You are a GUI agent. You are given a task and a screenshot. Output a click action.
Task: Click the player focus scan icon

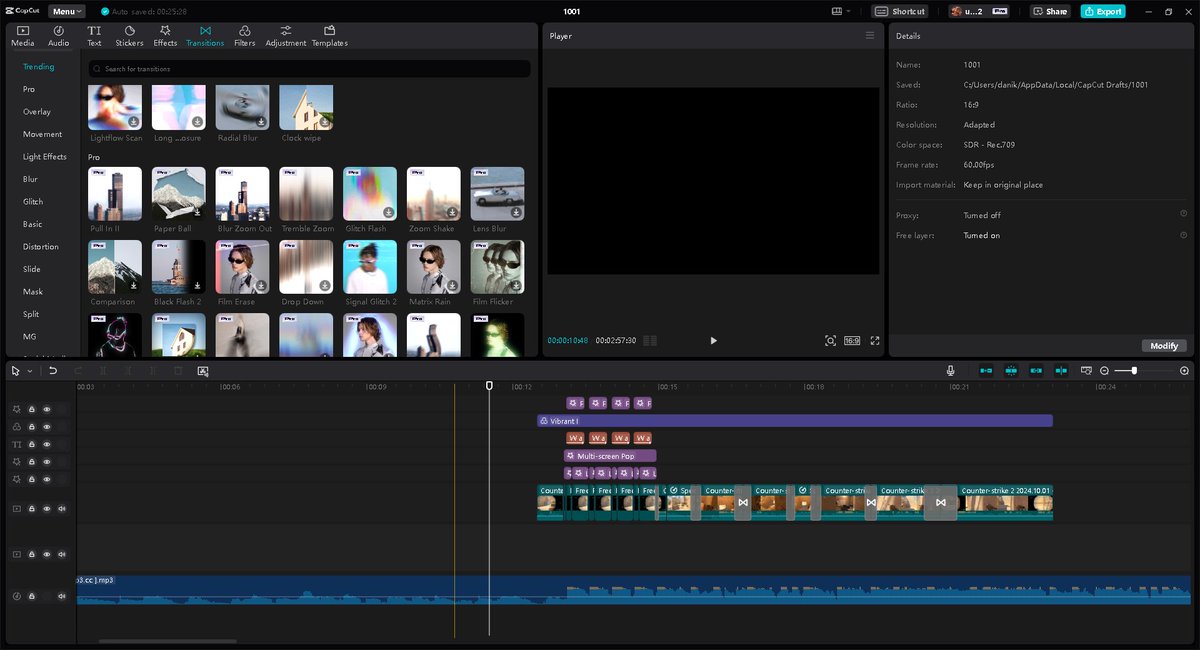830,341
